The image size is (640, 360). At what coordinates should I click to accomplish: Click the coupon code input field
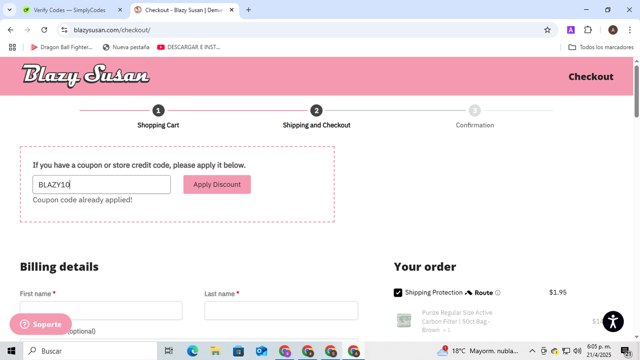[102, 184]
